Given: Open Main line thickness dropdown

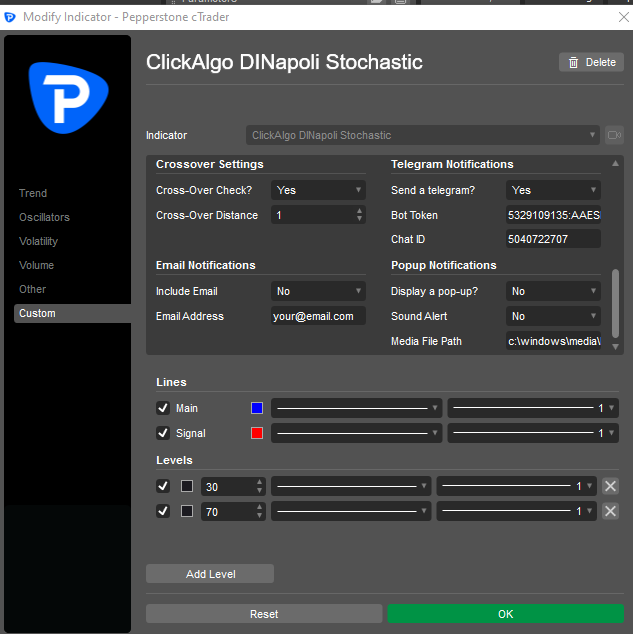Looking at the screenshot, I should [533, 408].
